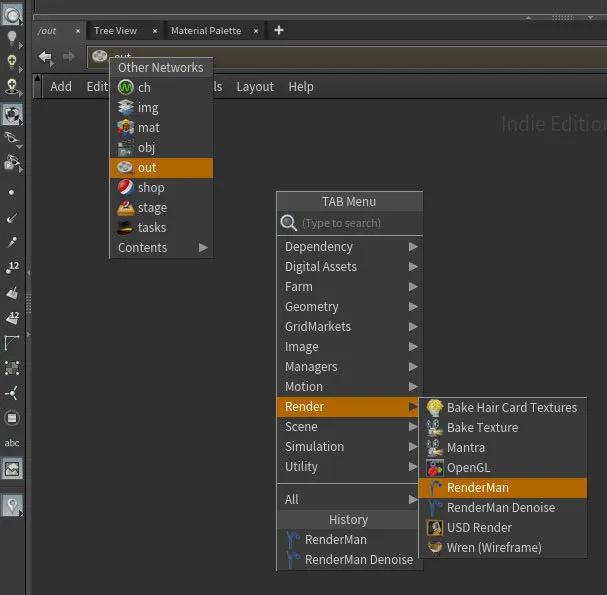Open the Help menu

(x=301, y=87)
